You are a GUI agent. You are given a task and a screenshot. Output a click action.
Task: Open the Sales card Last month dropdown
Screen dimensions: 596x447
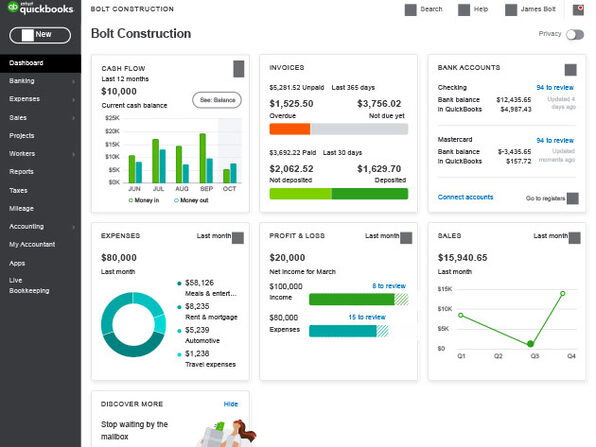pyautogui.click(x=575, y=238)
